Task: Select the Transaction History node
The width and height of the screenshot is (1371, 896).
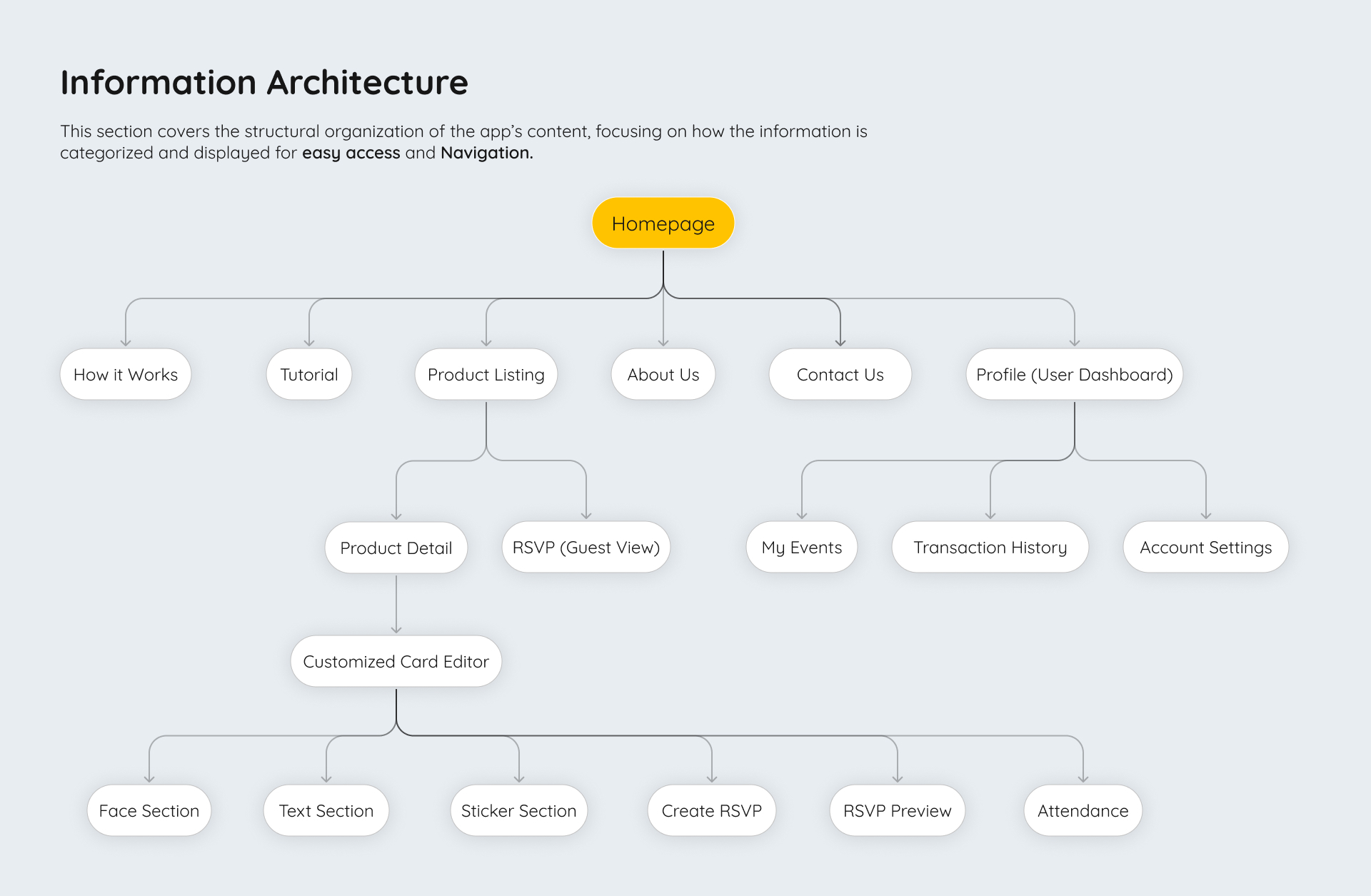Action: (x=990, y=548)
